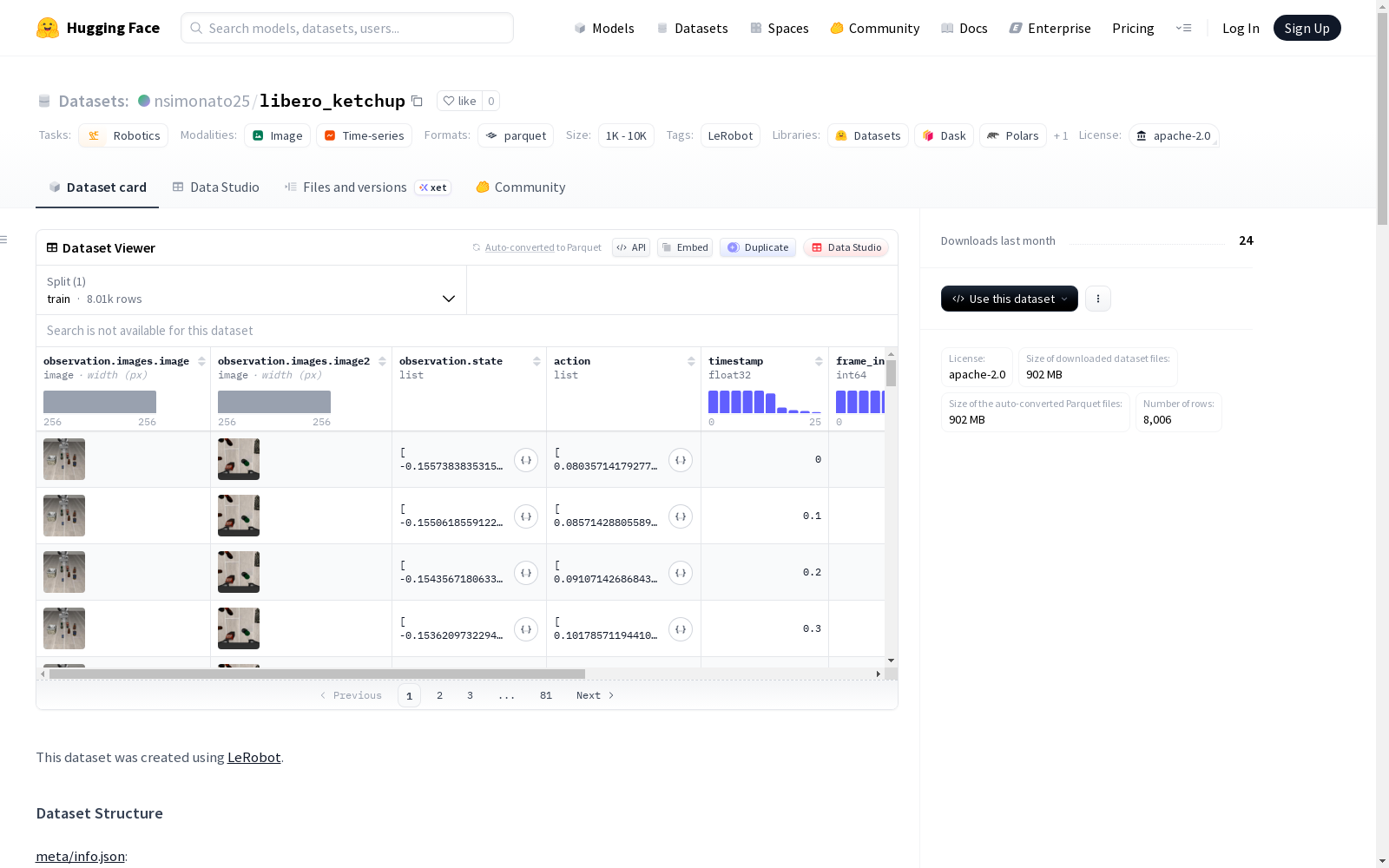Click the nsimonato25 user avatar

144,101
